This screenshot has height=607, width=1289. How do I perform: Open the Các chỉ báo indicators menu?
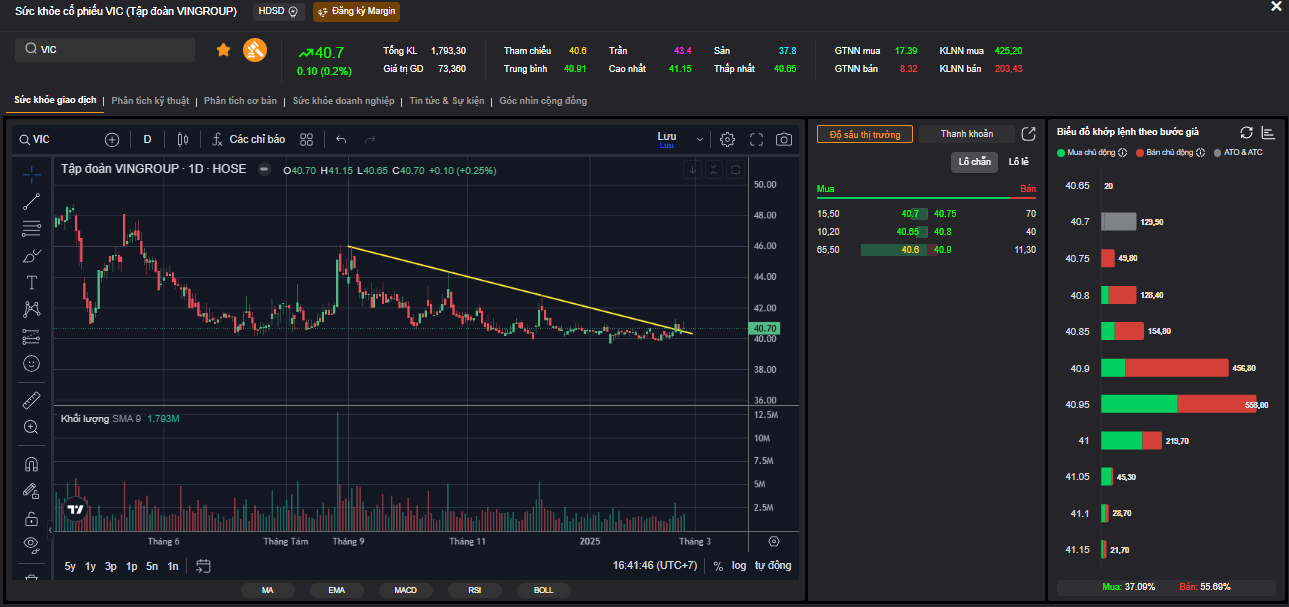(248, 140)
